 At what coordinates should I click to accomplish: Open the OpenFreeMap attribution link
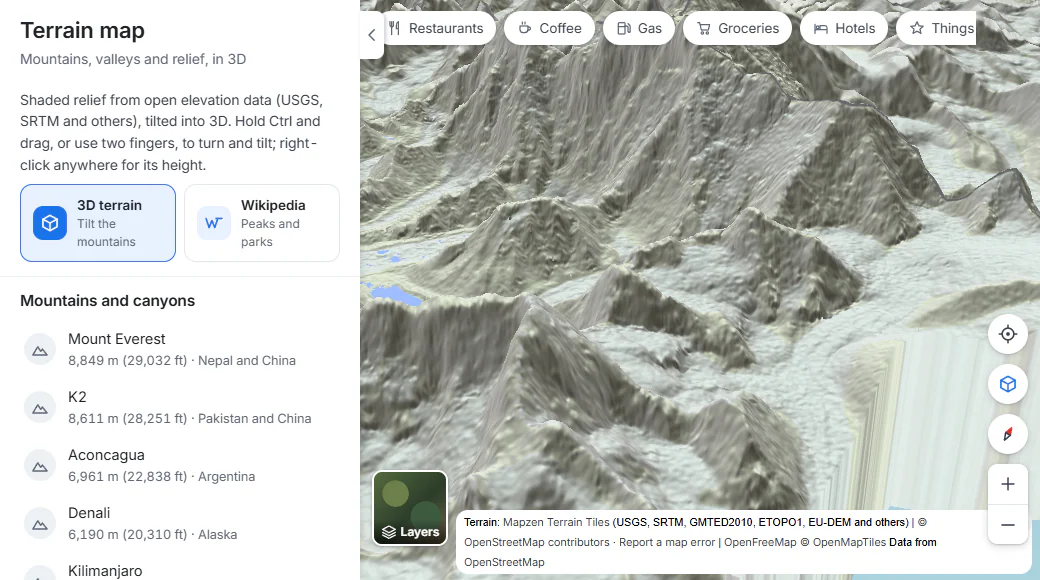click(760, 542)
